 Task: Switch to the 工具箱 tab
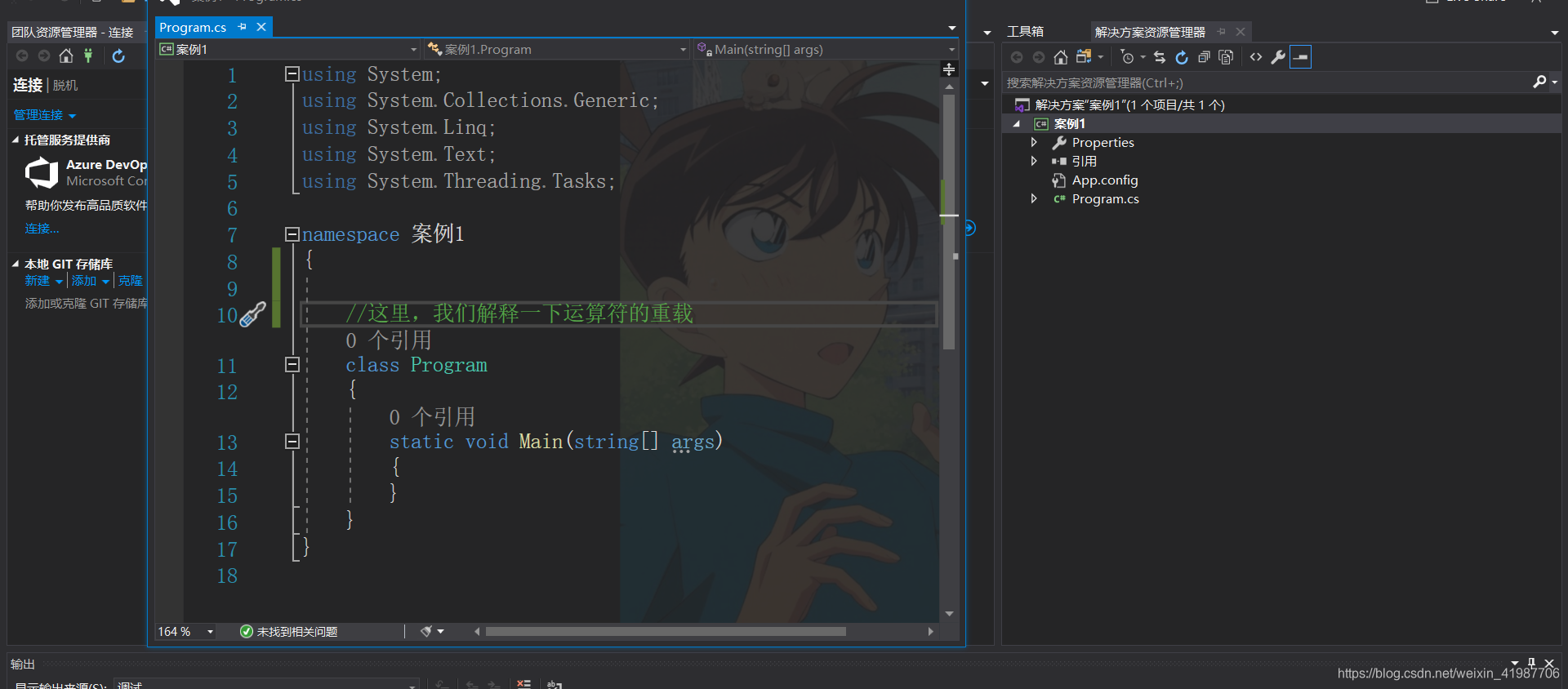click(x=1025, y=32)
